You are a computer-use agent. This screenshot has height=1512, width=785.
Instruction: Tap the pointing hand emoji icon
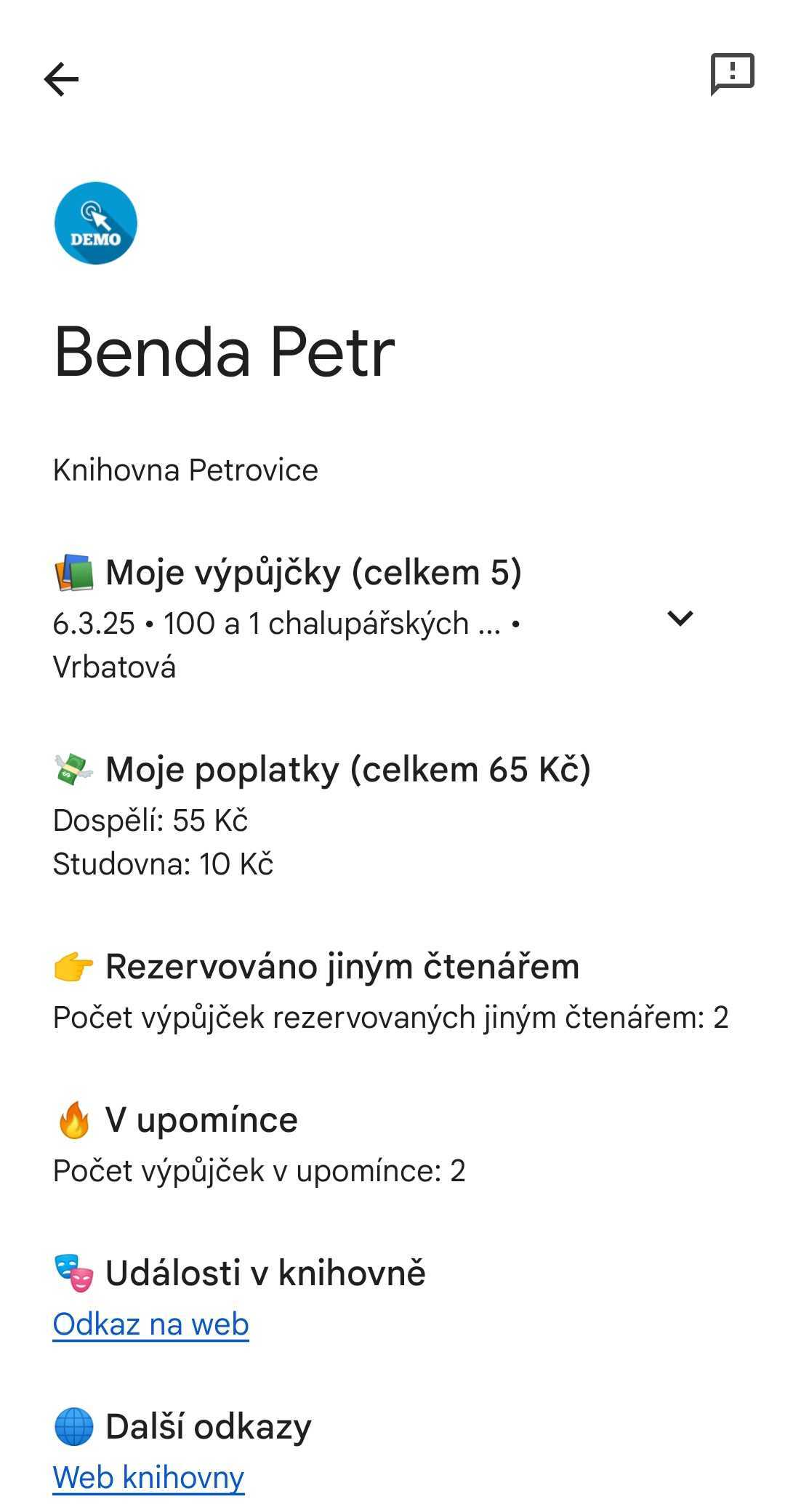coord(74,967)
